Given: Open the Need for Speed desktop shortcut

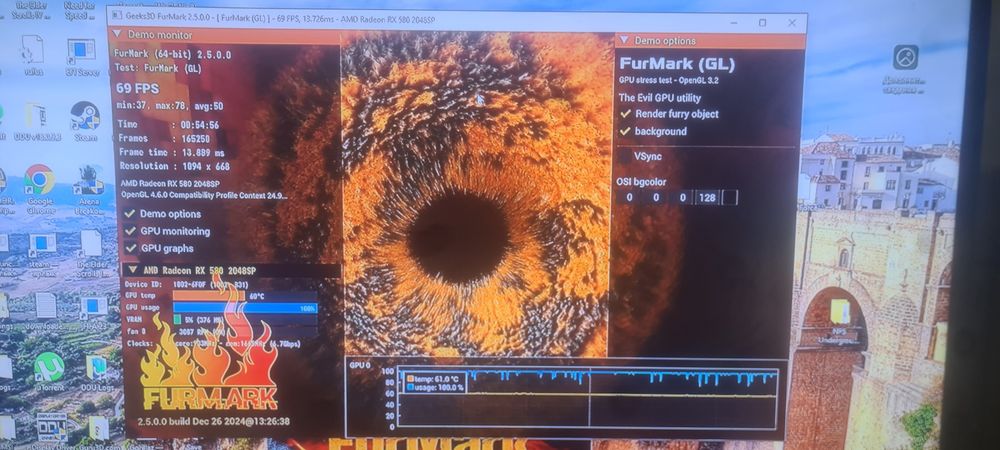Looking at the screenshot, I should click(x=80, y=10).
